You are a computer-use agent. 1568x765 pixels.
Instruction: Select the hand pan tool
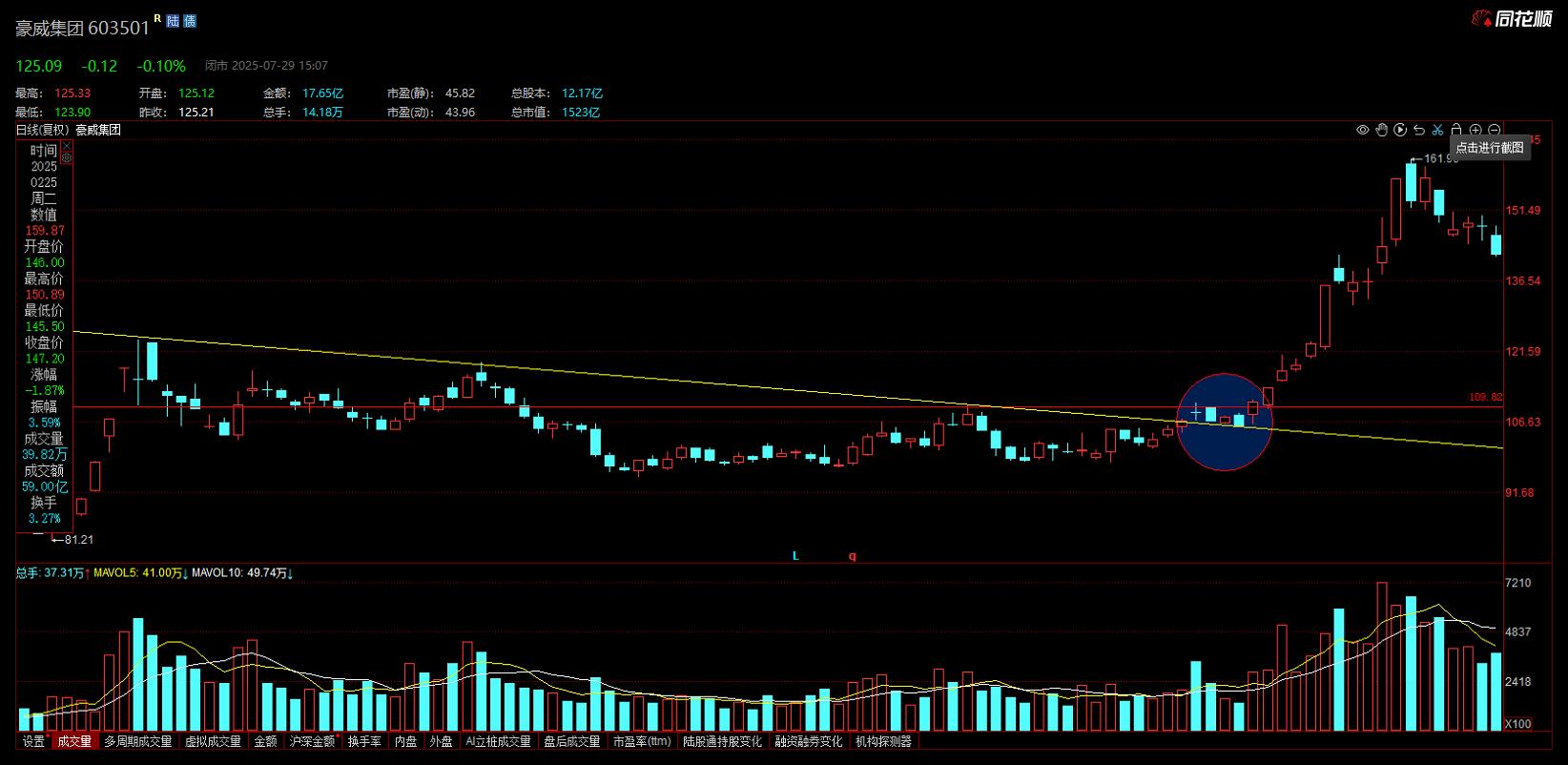(1381, 130)
